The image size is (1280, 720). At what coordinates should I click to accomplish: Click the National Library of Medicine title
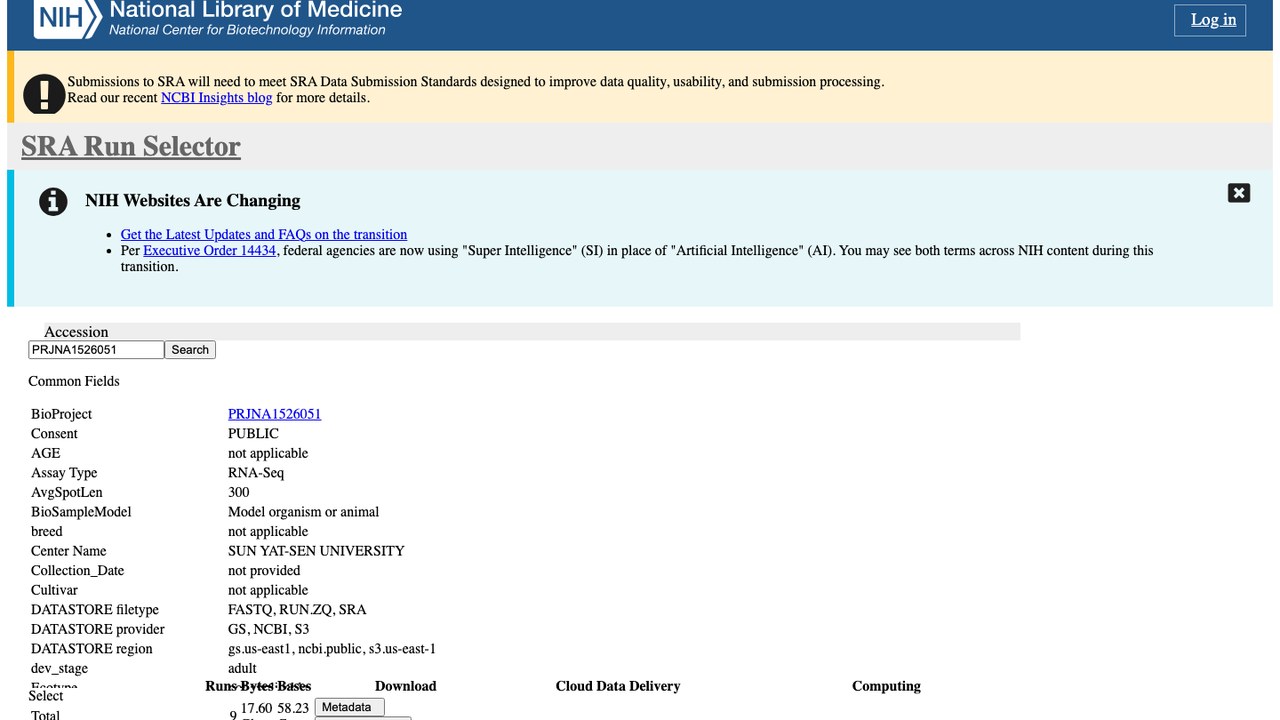click(256, 11)
